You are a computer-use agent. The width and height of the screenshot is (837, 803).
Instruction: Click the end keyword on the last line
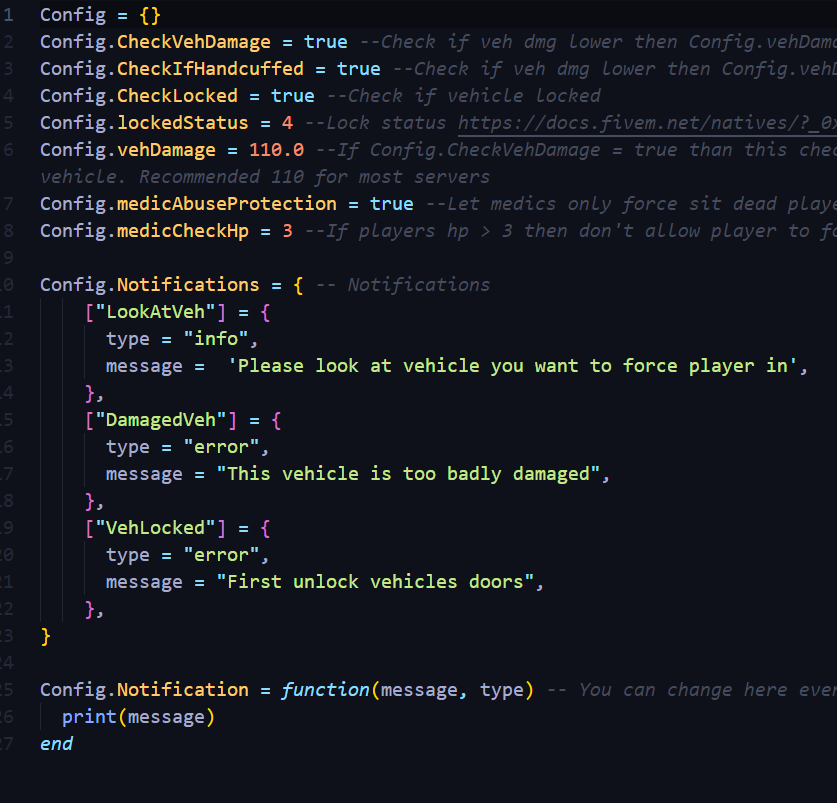click(56, 744)
